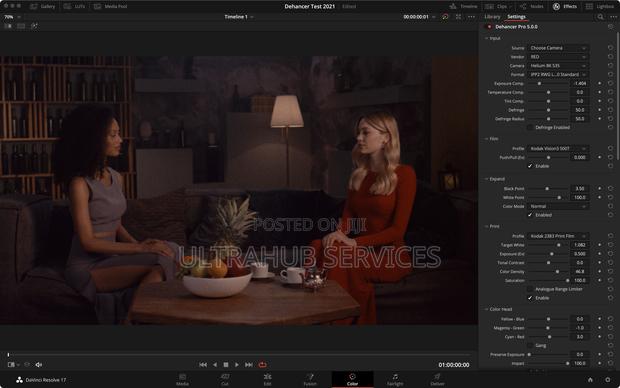Uncheck the Print section Enable checkbox

coord(530,298)
